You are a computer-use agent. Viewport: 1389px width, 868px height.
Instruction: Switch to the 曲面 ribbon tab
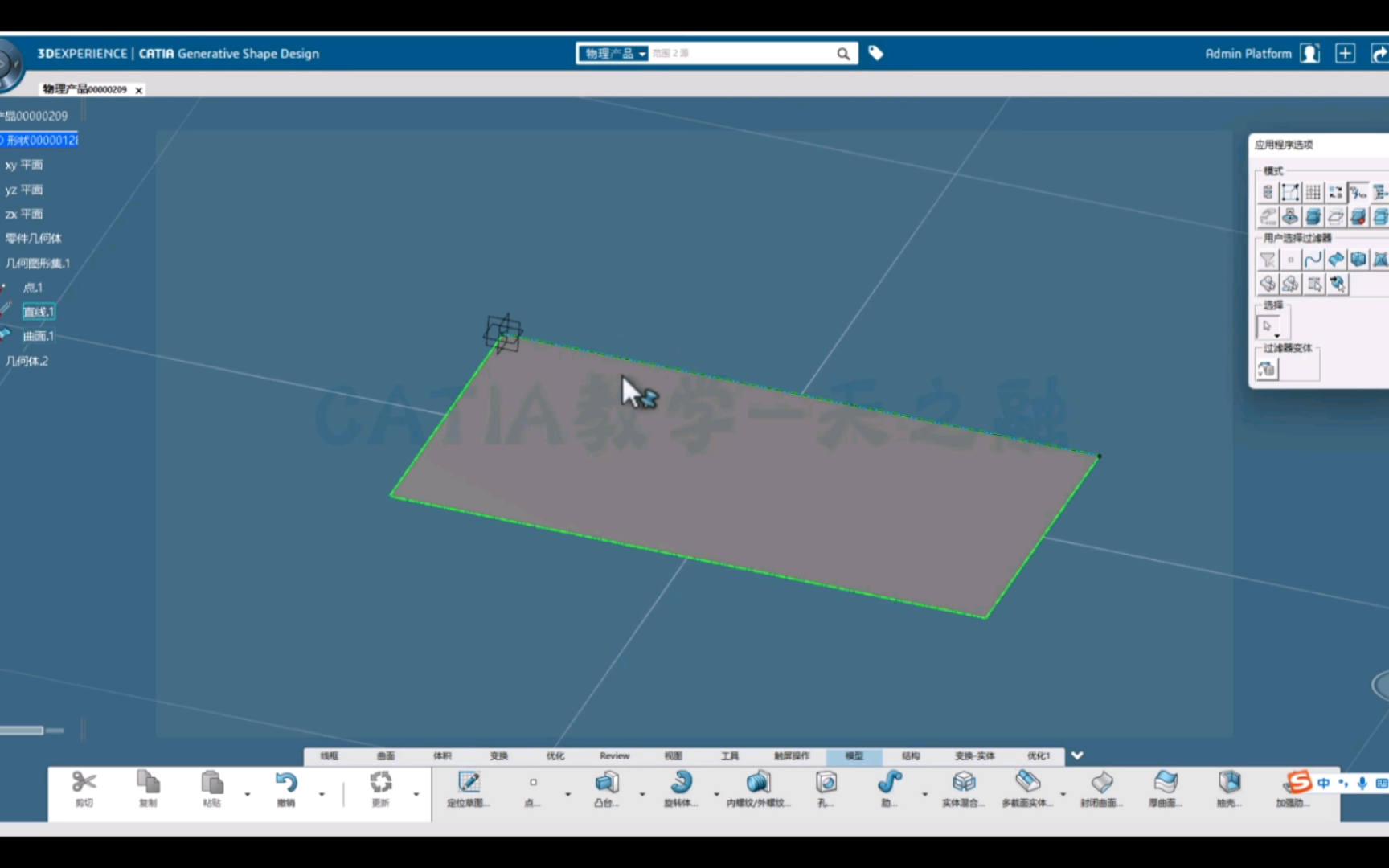(x=383, y=756)
